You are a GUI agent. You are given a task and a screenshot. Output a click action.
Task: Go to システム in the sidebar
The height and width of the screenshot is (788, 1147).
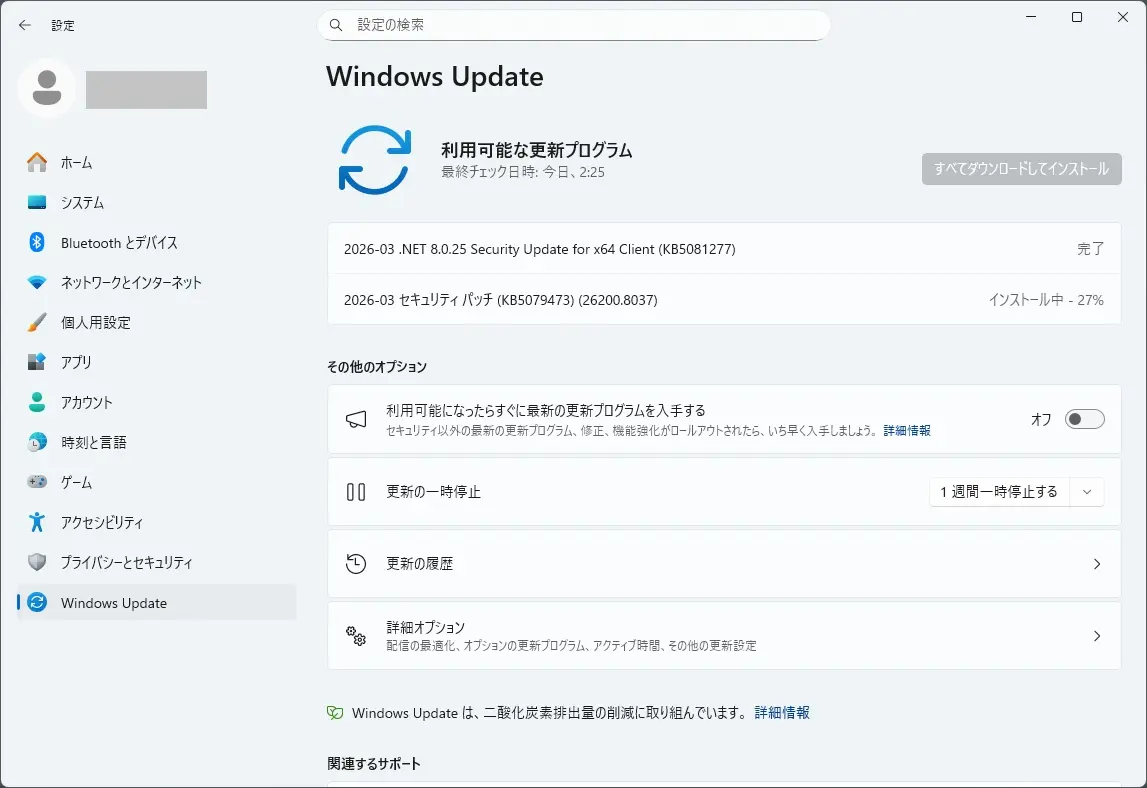click(x=82, y=202)
